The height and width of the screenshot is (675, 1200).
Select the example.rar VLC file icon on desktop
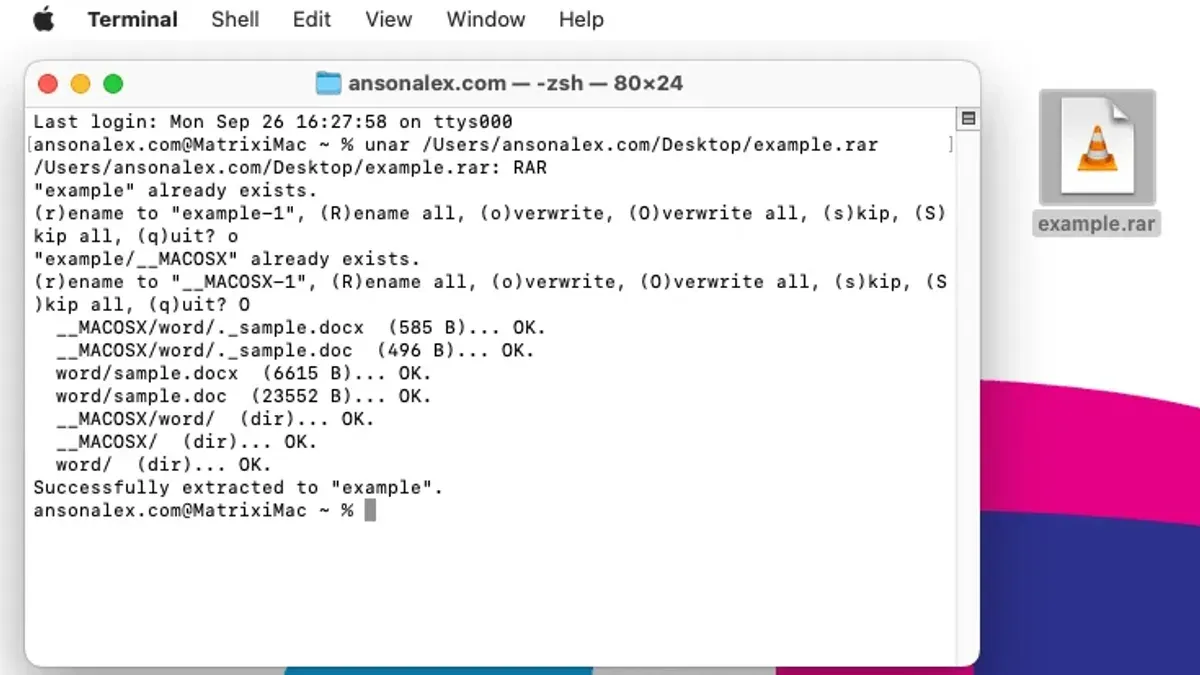point(1097,148)
